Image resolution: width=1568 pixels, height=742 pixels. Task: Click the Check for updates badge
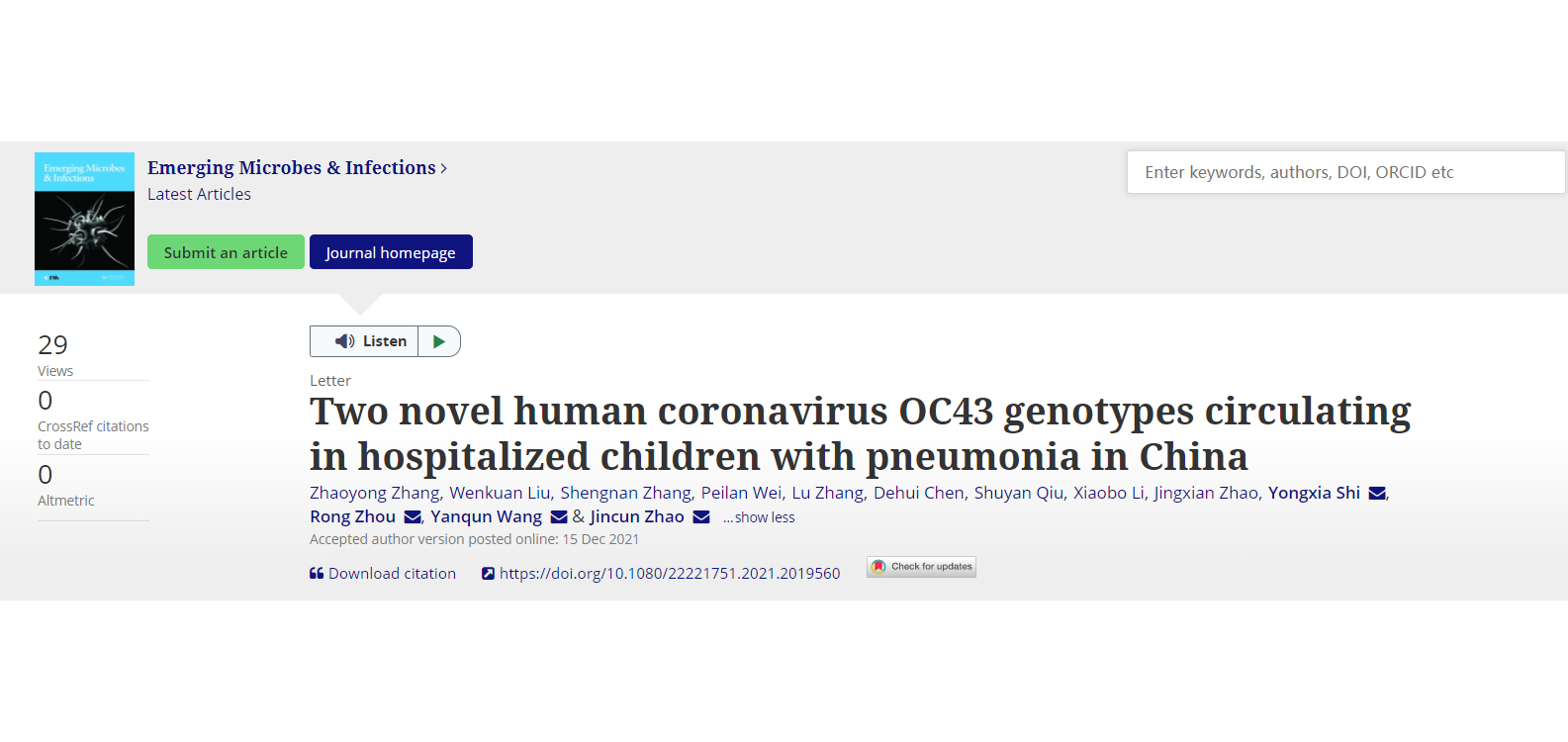click(921, 567)
